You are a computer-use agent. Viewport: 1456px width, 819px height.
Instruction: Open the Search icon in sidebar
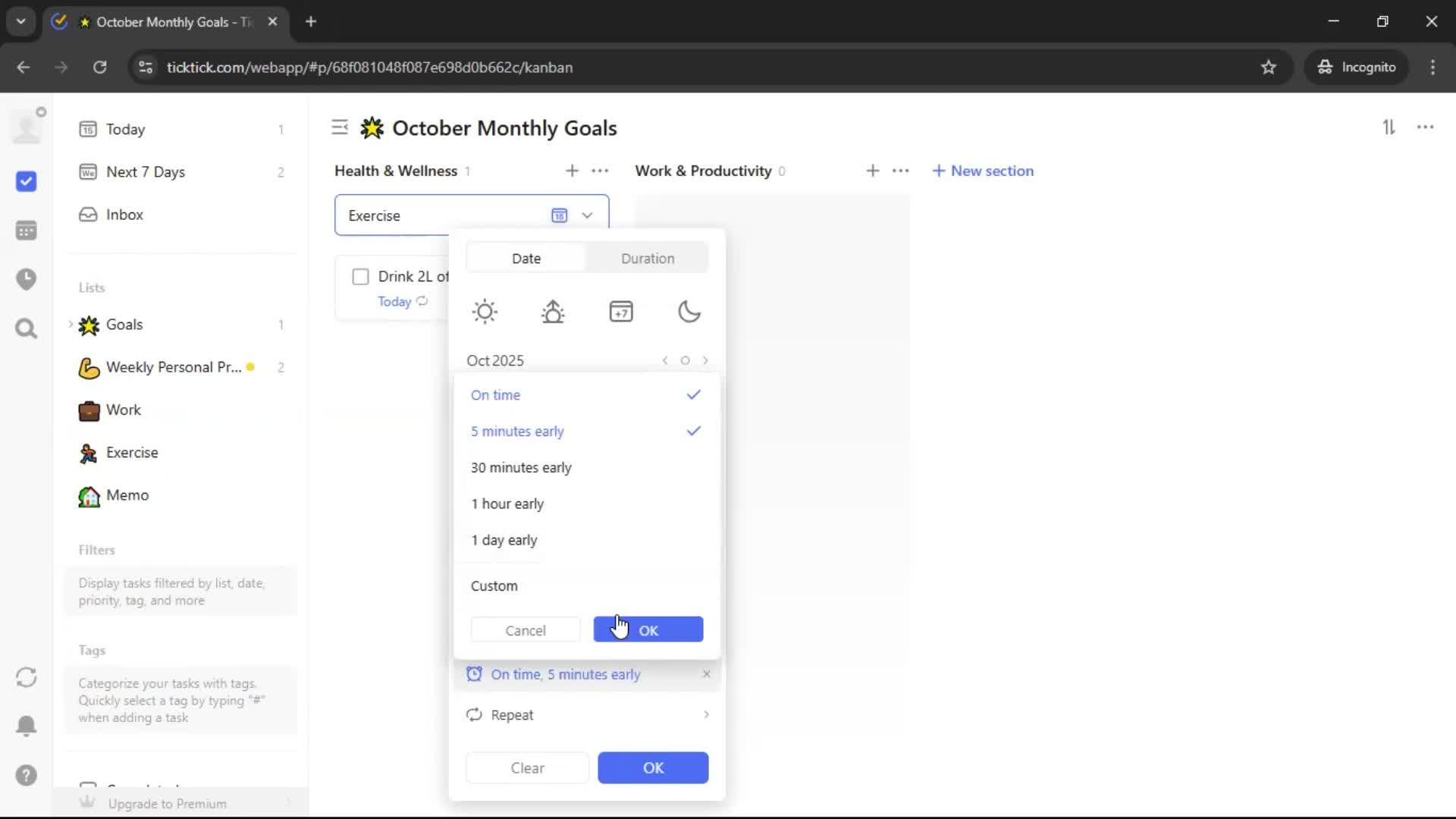tap(27, 329)
